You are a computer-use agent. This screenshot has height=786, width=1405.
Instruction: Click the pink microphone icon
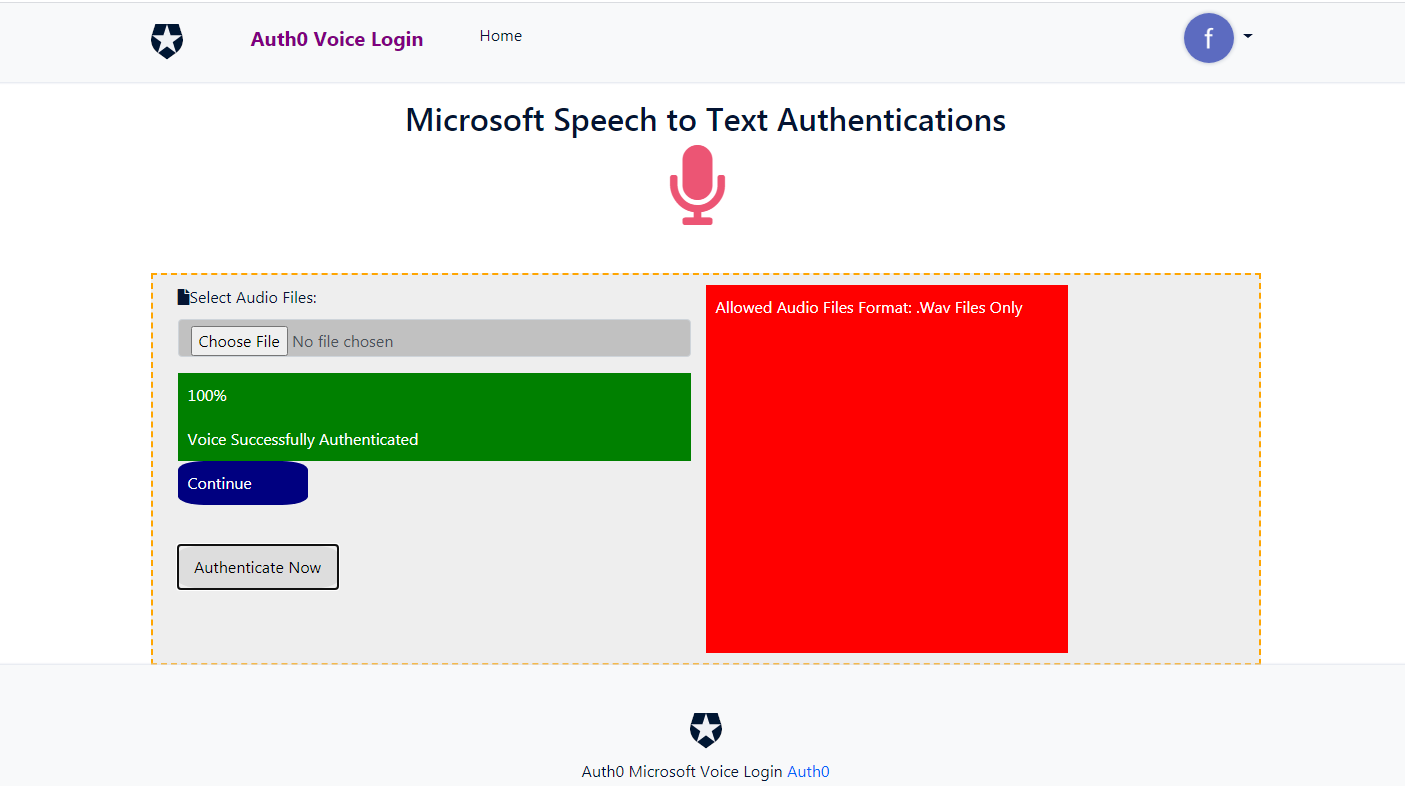(697, 185)
